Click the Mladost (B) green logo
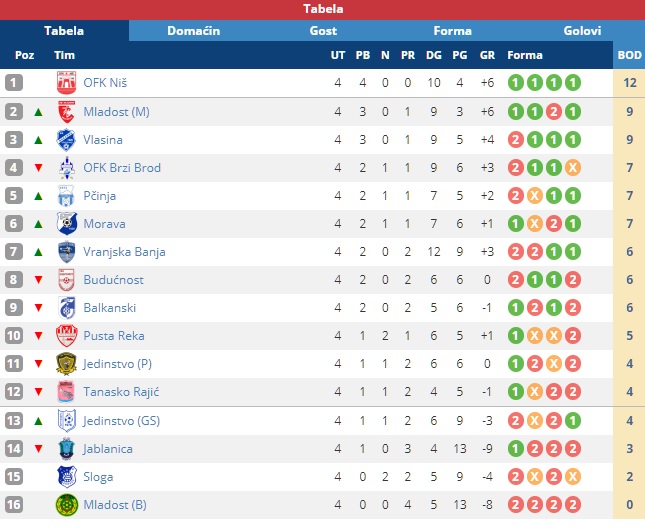645x529 pixels. coord(67,505)
